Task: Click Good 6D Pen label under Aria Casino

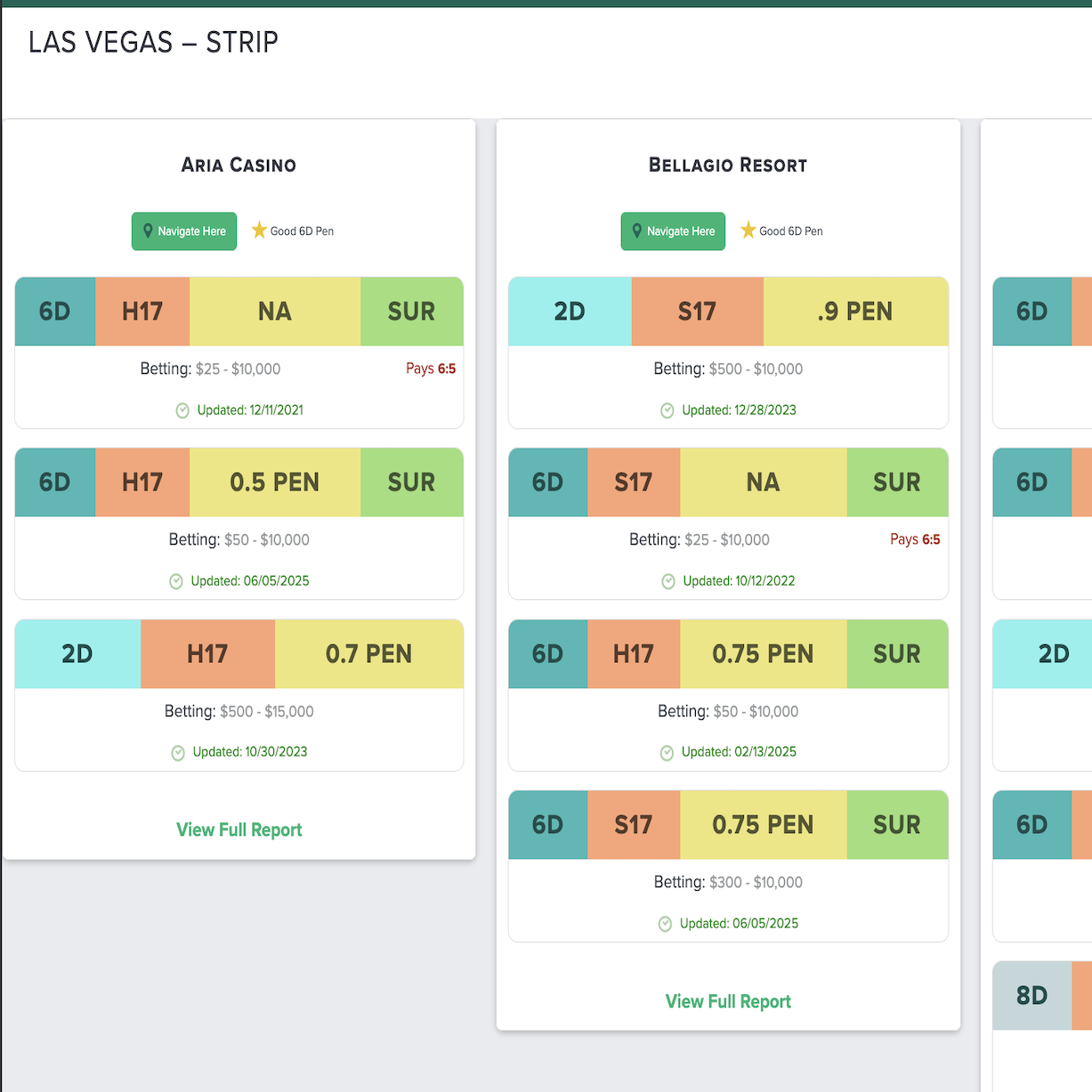Action: point(302,231)
